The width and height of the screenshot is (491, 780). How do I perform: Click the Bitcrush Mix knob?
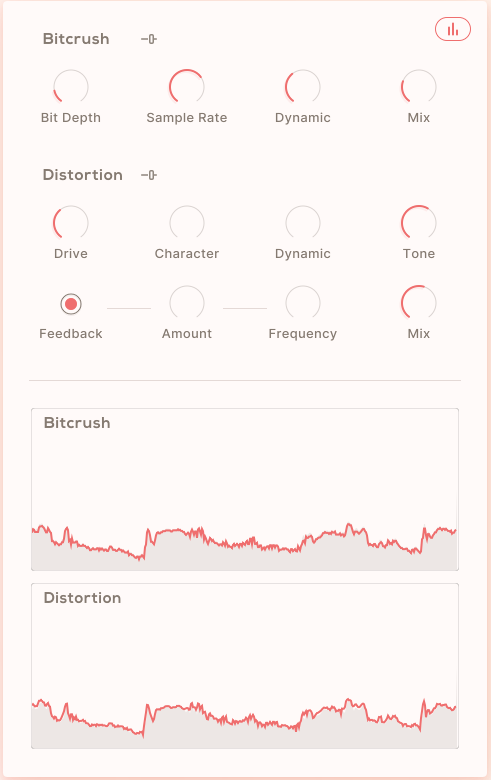(x=418, y=87)
